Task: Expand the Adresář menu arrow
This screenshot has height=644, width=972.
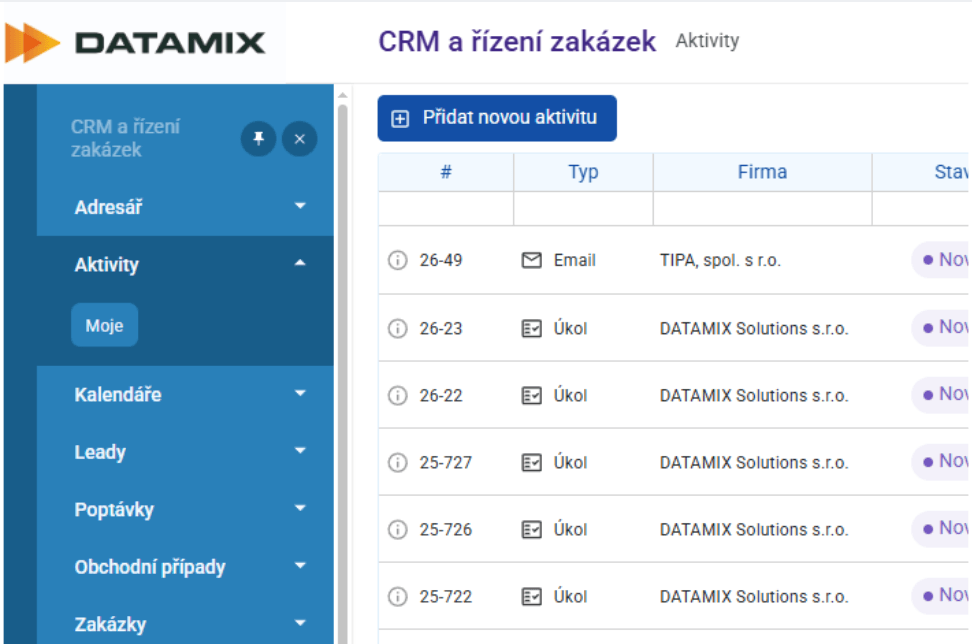Action: [x=300, y=206]
